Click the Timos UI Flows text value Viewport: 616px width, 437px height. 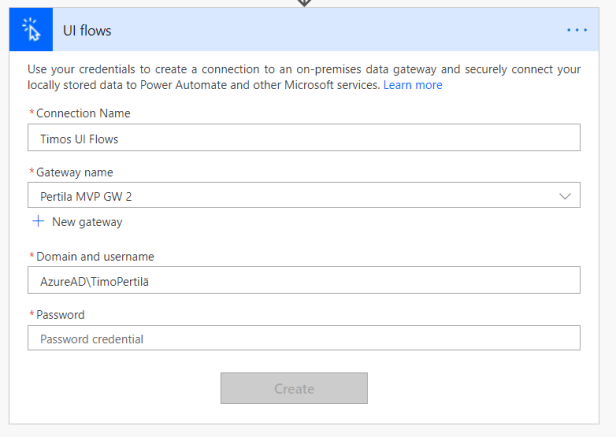click(79, 139)
